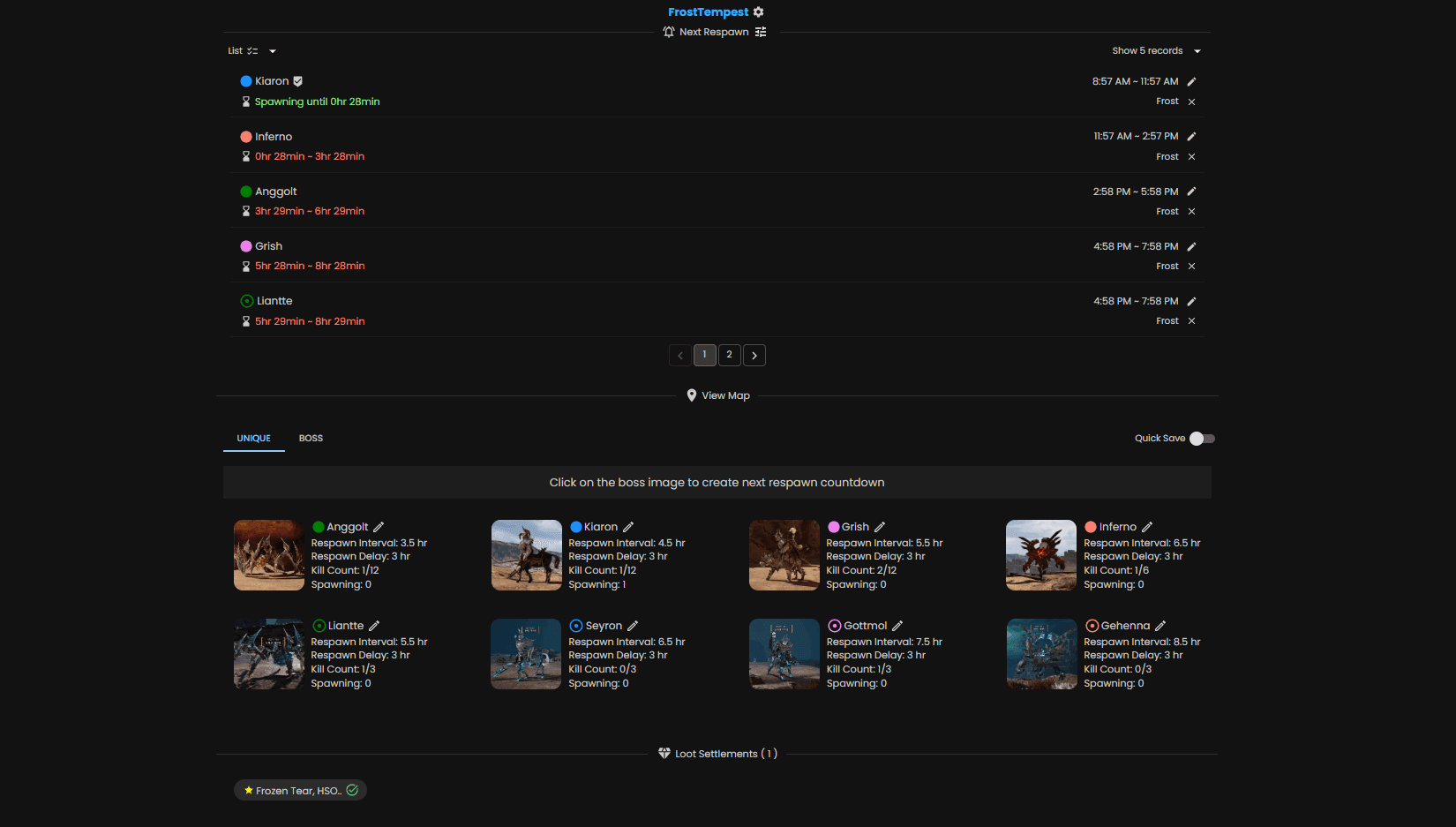1456x827 pixels.
Task: Click the Liantte name in respawn list
Action: (x=274, y=301)
